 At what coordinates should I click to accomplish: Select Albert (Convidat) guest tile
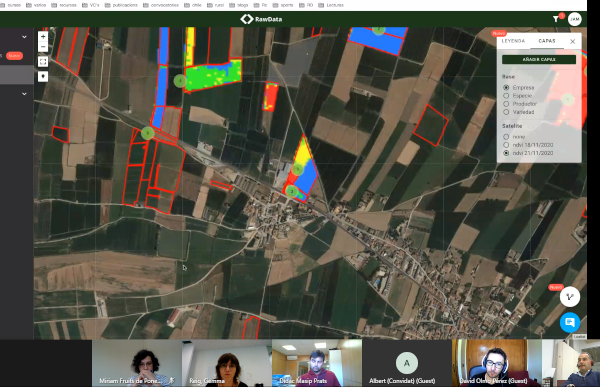point(407,363)
